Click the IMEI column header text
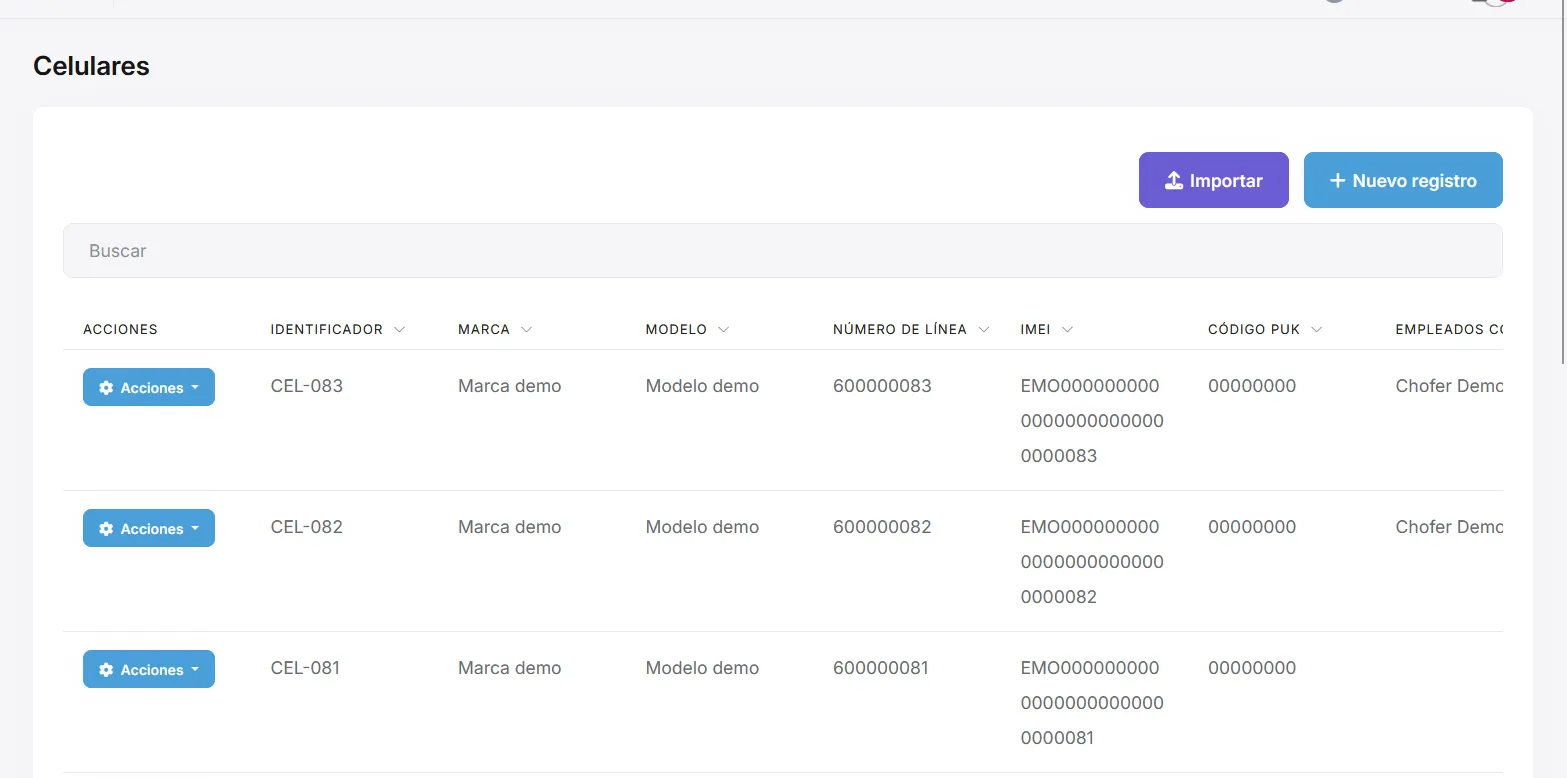Viewport: 1567px width, 778px height. click(1036, 329)
